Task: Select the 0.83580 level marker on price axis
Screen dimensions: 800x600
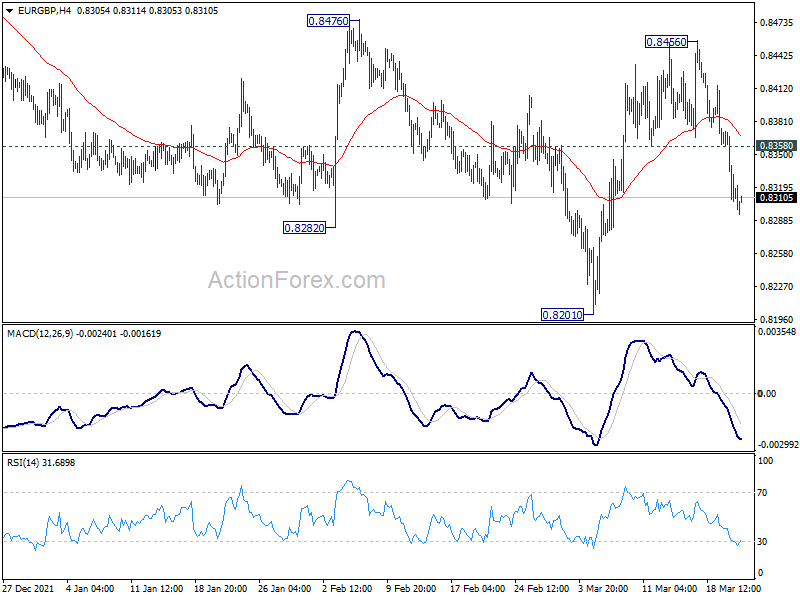Action: (x=777, y=146)
